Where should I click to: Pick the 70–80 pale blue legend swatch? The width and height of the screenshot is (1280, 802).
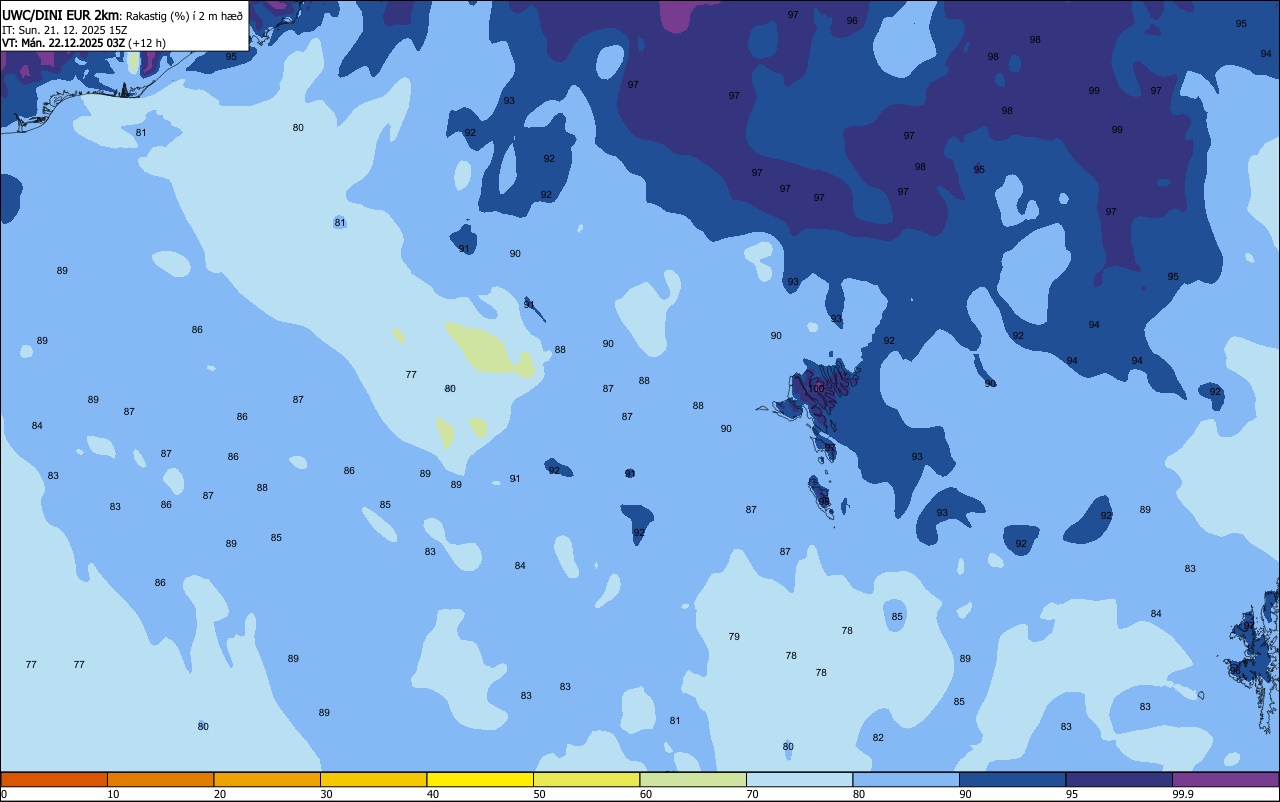(799, 779)
